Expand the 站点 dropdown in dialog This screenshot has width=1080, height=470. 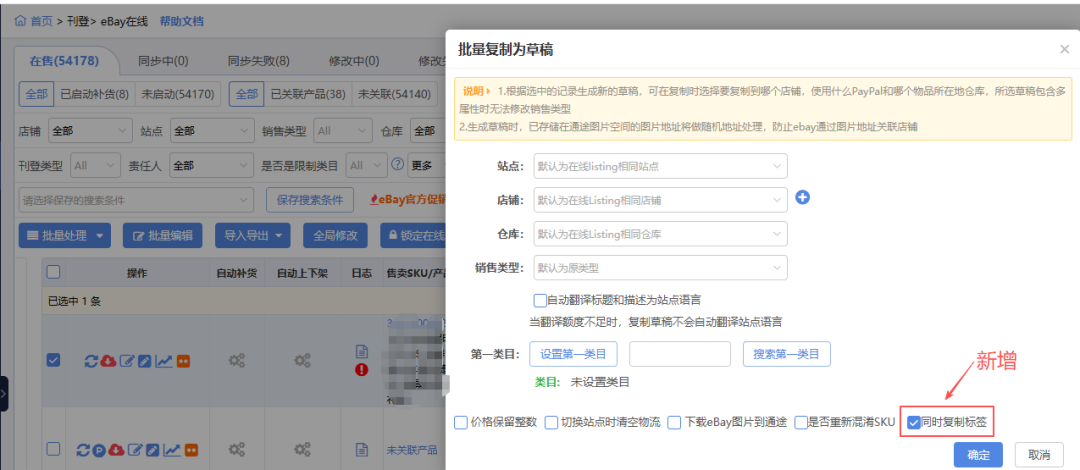pyautogui.click(x=661, y=166)
